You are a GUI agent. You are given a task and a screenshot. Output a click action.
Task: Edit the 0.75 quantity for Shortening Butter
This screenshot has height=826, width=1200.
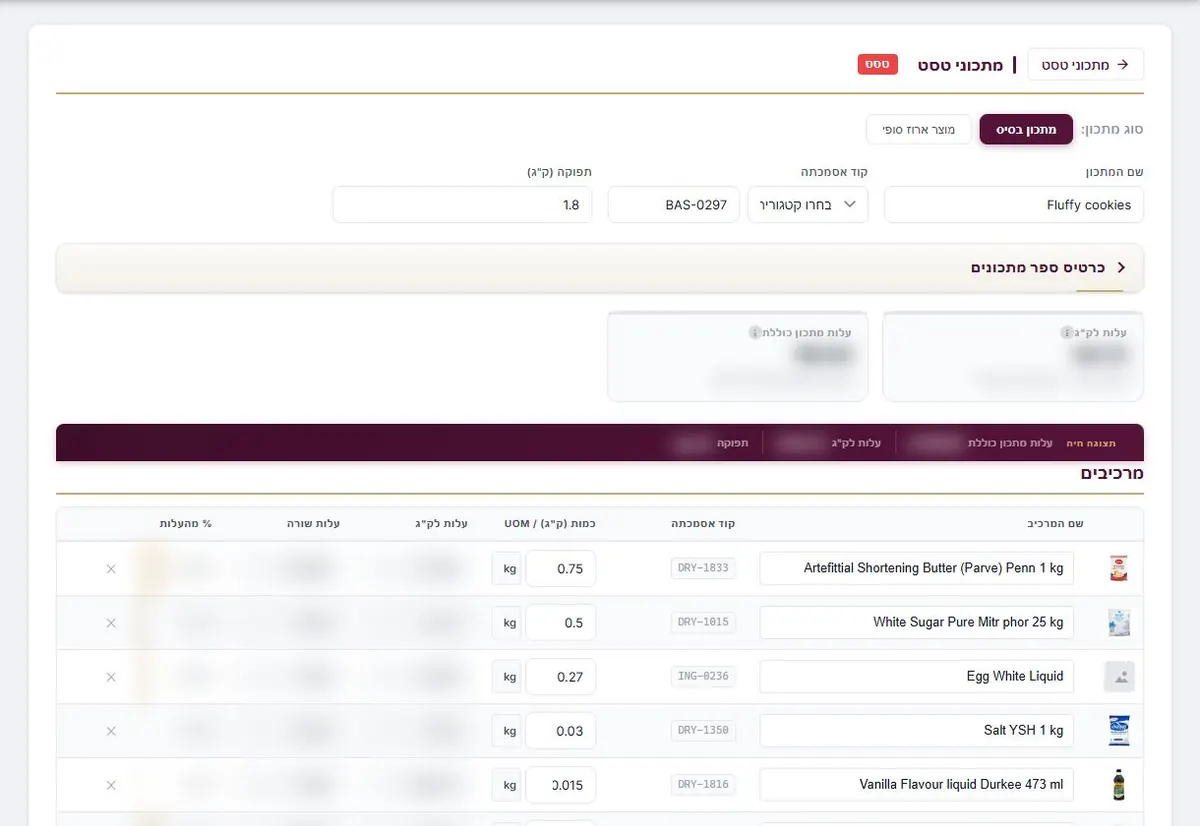point(561,569)
